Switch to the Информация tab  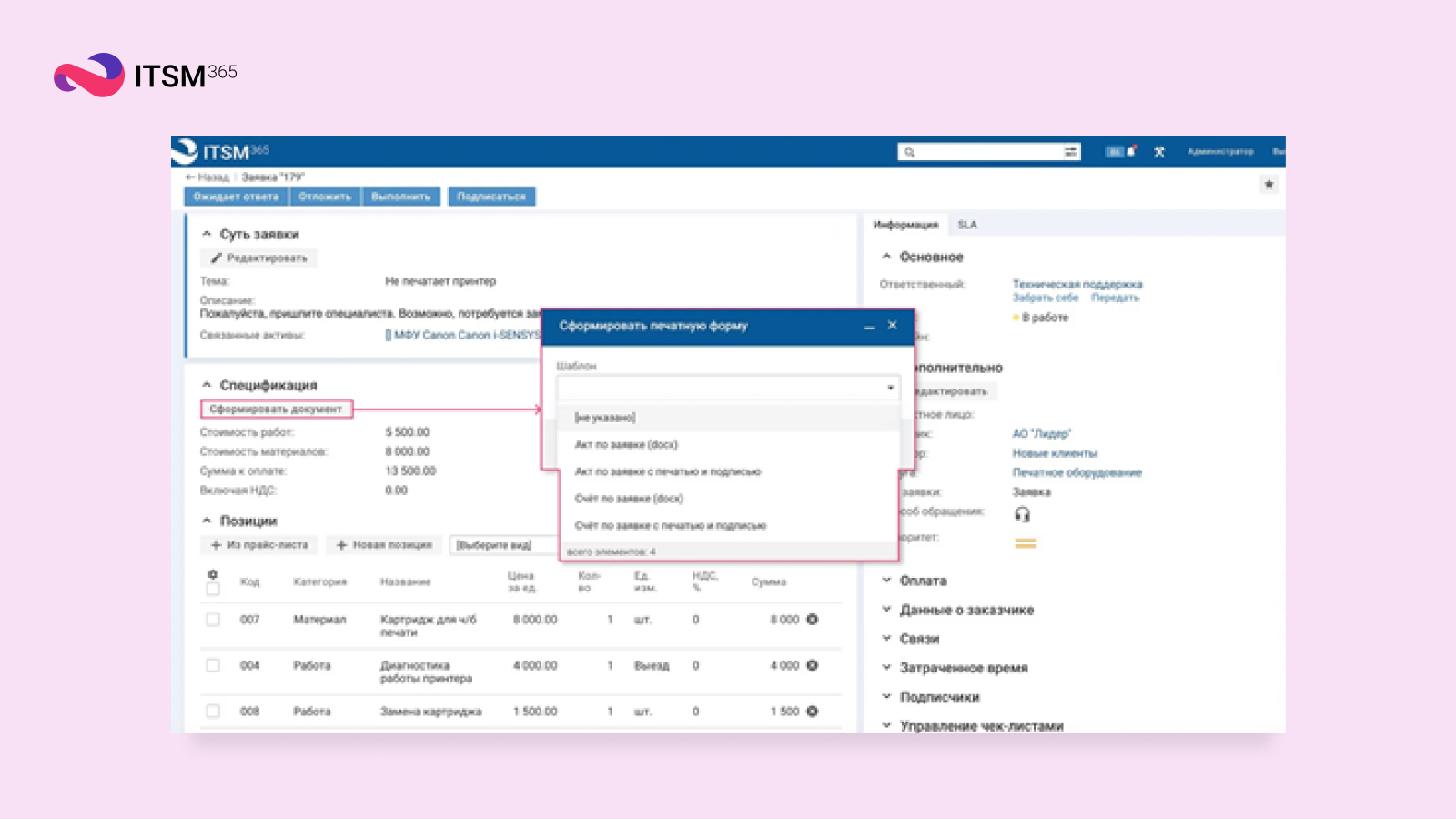click(905, 225)
